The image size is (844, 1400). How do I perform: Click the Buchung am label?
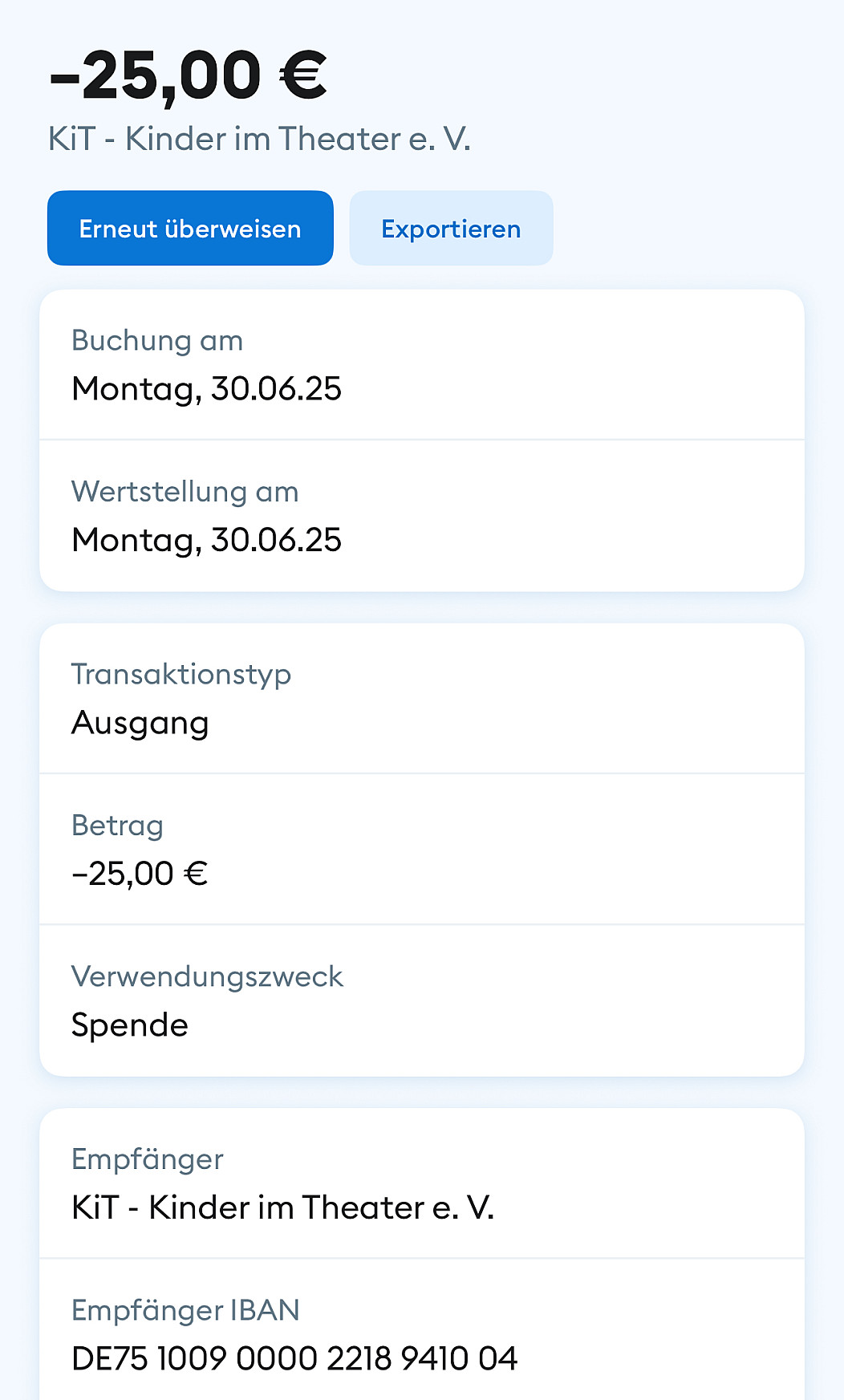(x=157, y=341)
